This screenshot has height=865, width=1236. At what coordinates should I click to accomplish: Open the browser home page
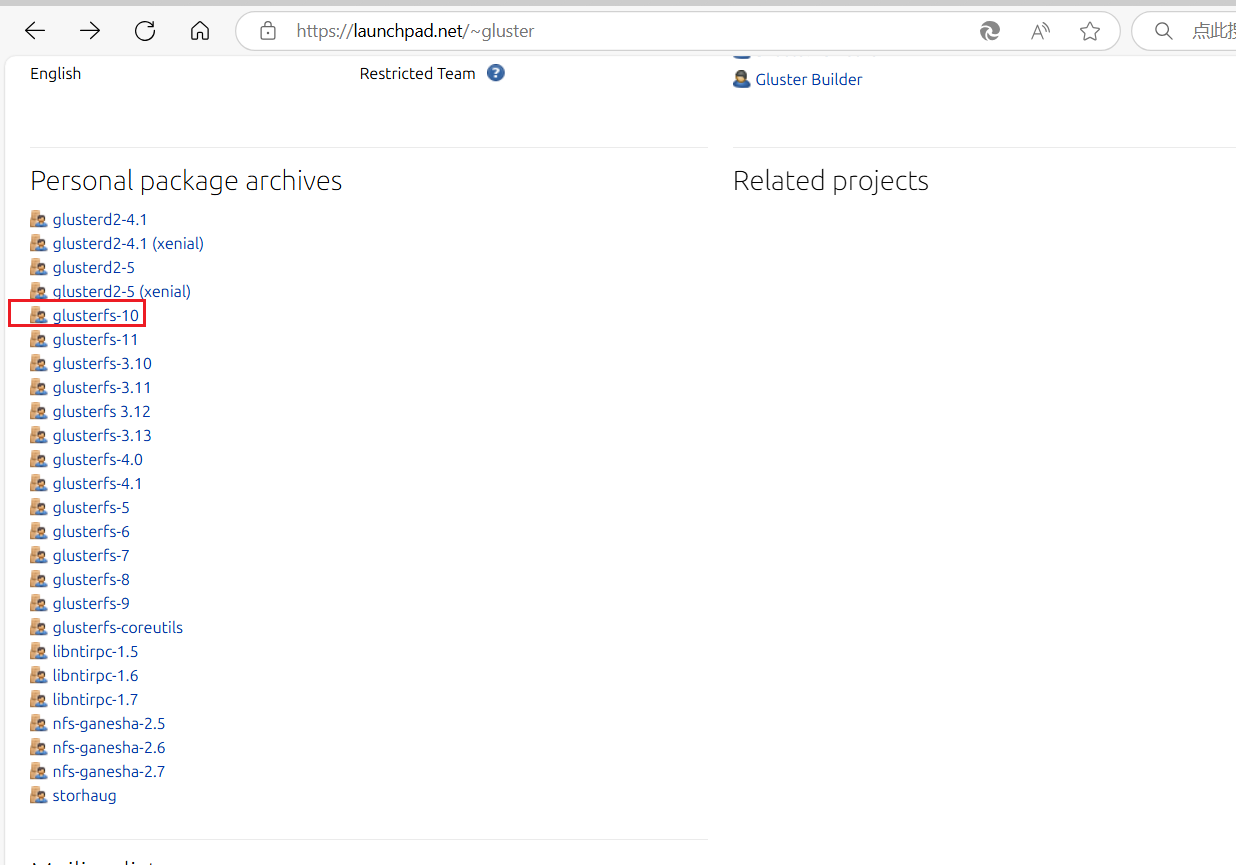click(x=200, y=31)
